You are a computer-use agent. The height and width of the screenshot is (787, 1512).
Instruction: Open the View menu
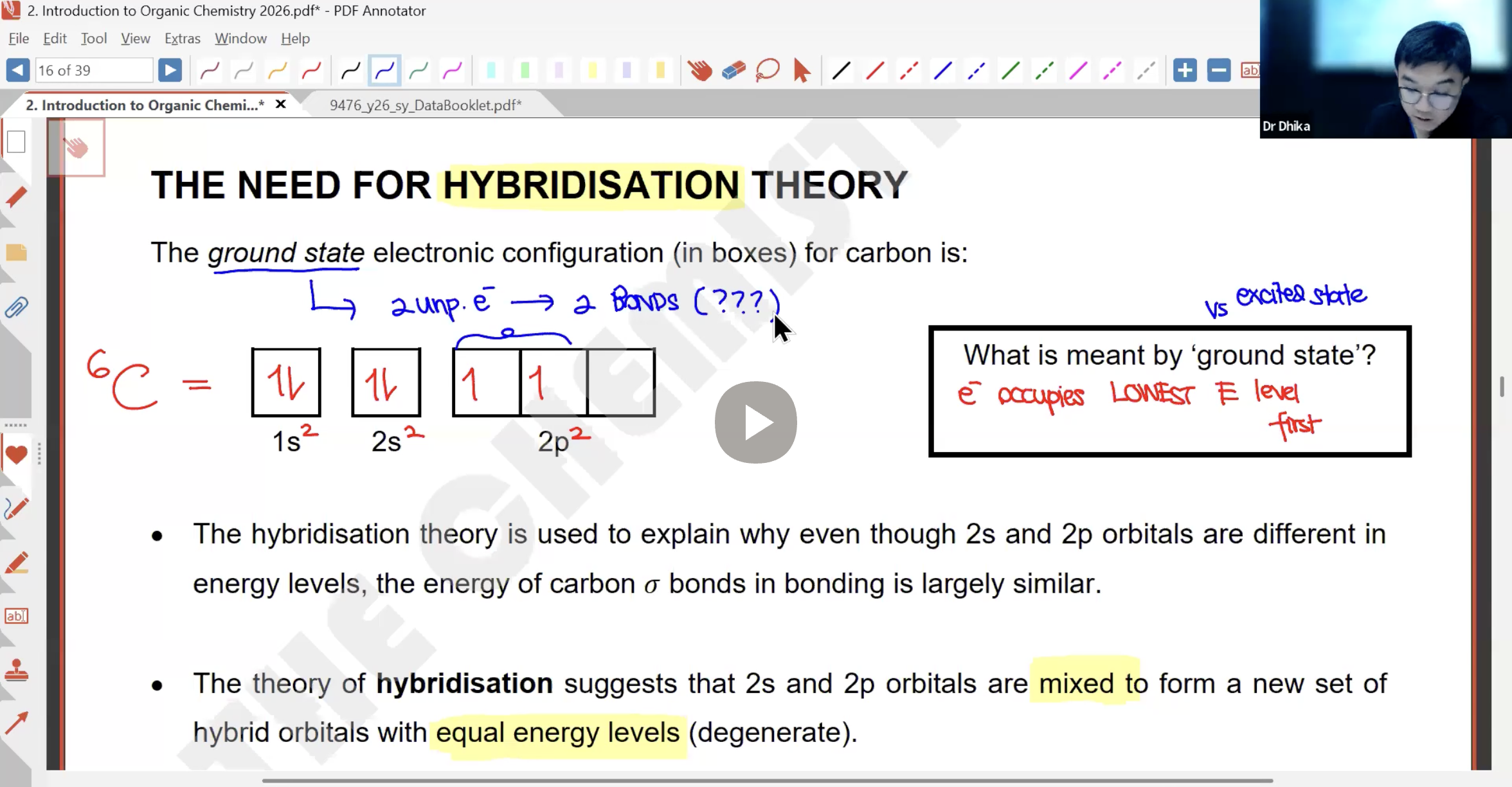pyautogui.click(x=136, y=39)
